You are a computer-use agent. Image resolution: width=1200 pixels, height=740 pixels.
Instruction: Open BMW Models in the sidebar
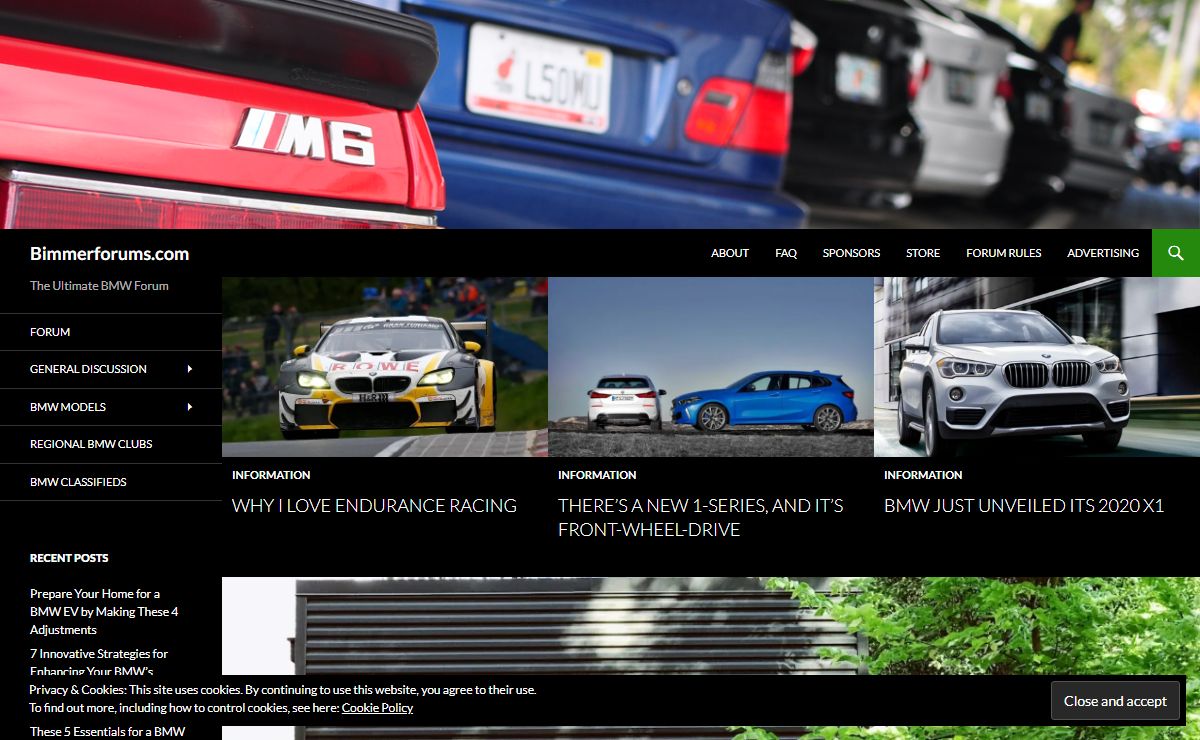[x=68, y=407]
